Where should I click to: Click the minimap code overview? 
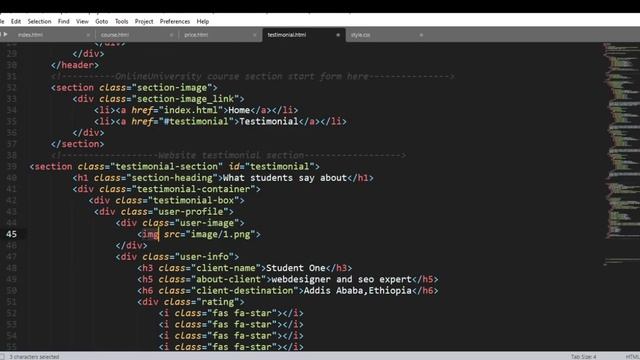coord(621,155)
